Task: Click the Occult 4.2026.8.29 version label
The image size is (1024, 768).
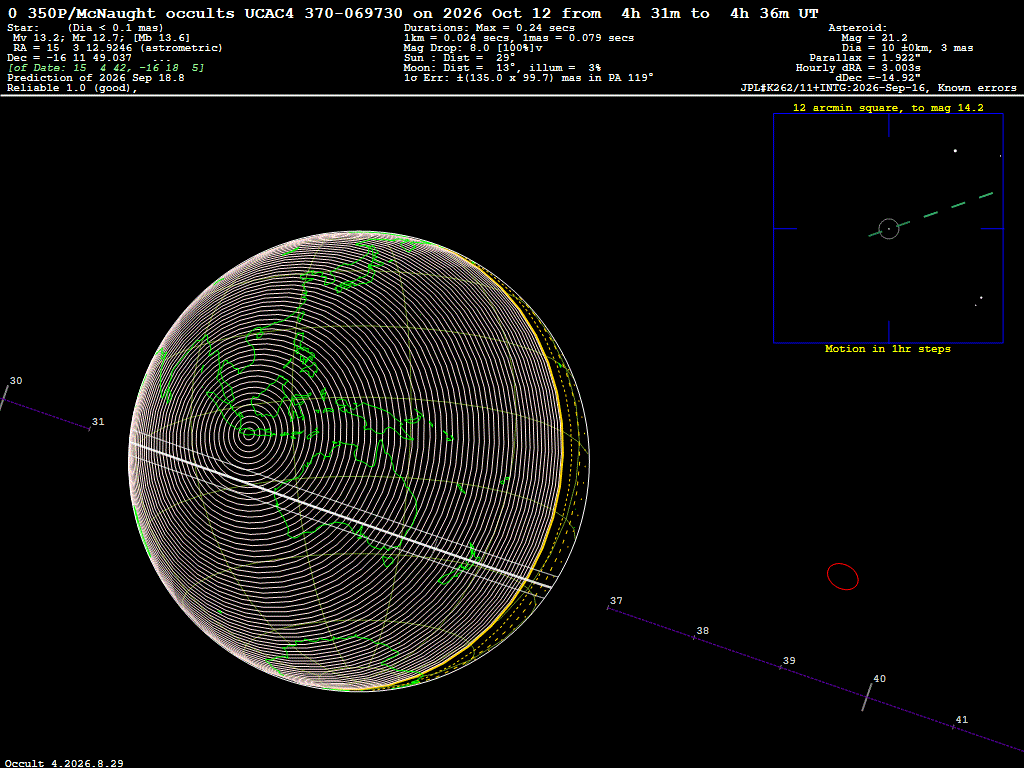Action: tap(64, 763)
